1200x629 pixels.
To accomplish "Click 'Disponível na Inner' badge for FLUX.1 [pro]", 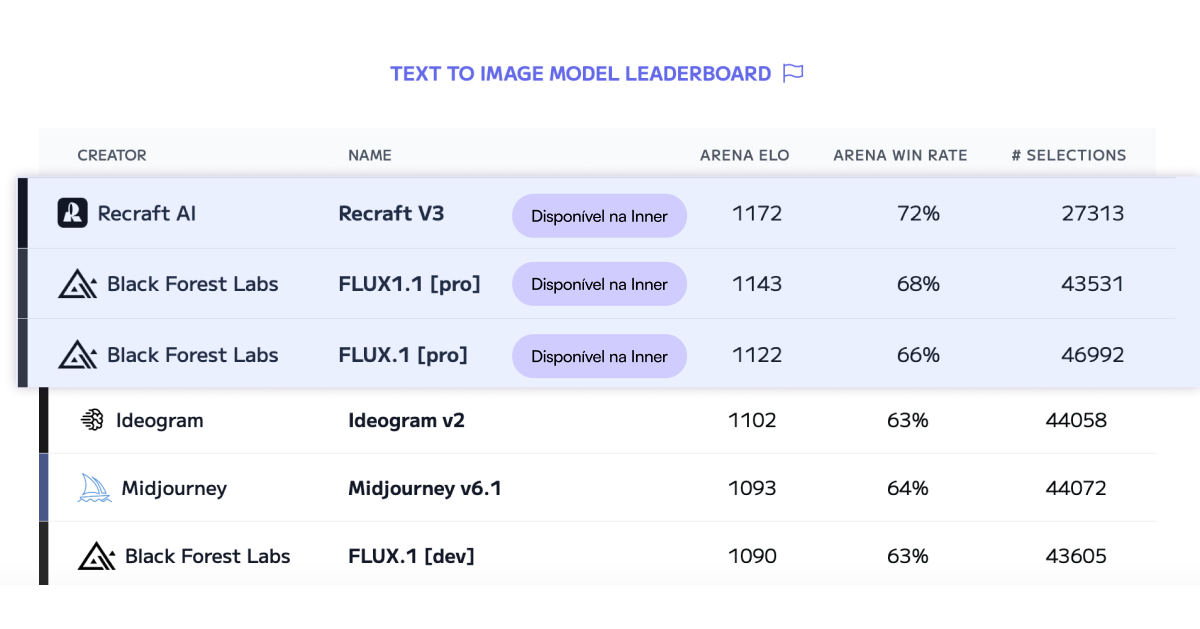I will click(x=599, y=356).
